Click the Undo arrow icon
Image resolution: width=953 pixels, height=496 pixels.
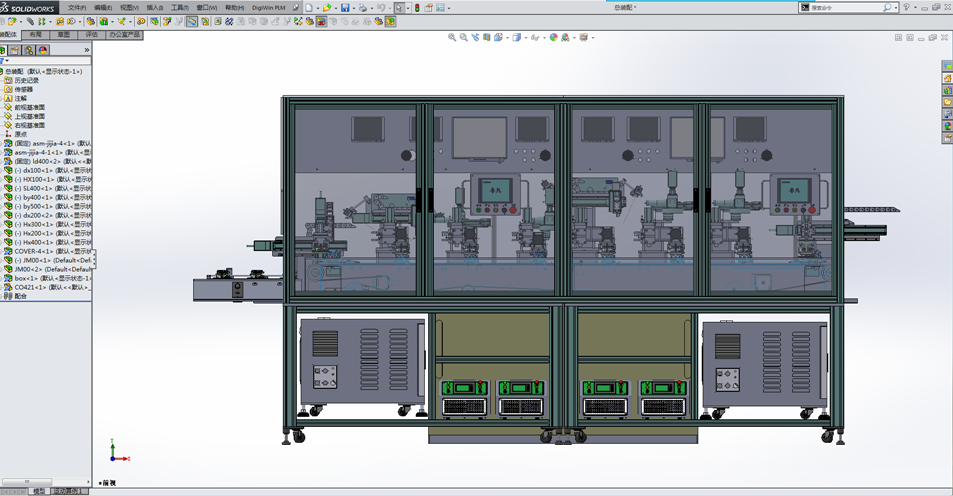tap(380, 7)
